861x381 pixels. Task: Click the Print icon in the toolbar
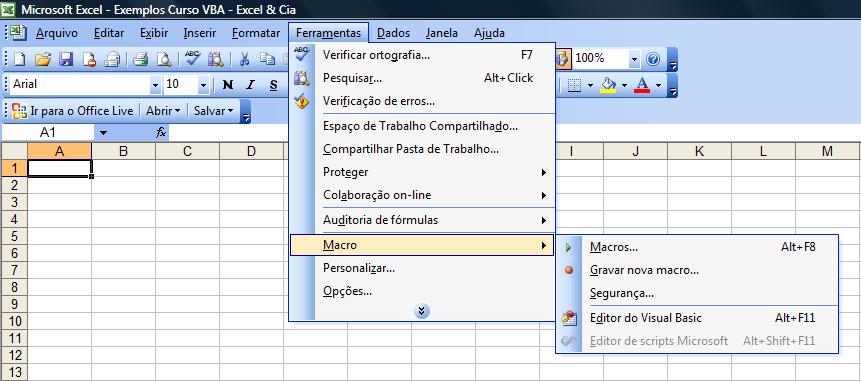click(x=141, y=59)
